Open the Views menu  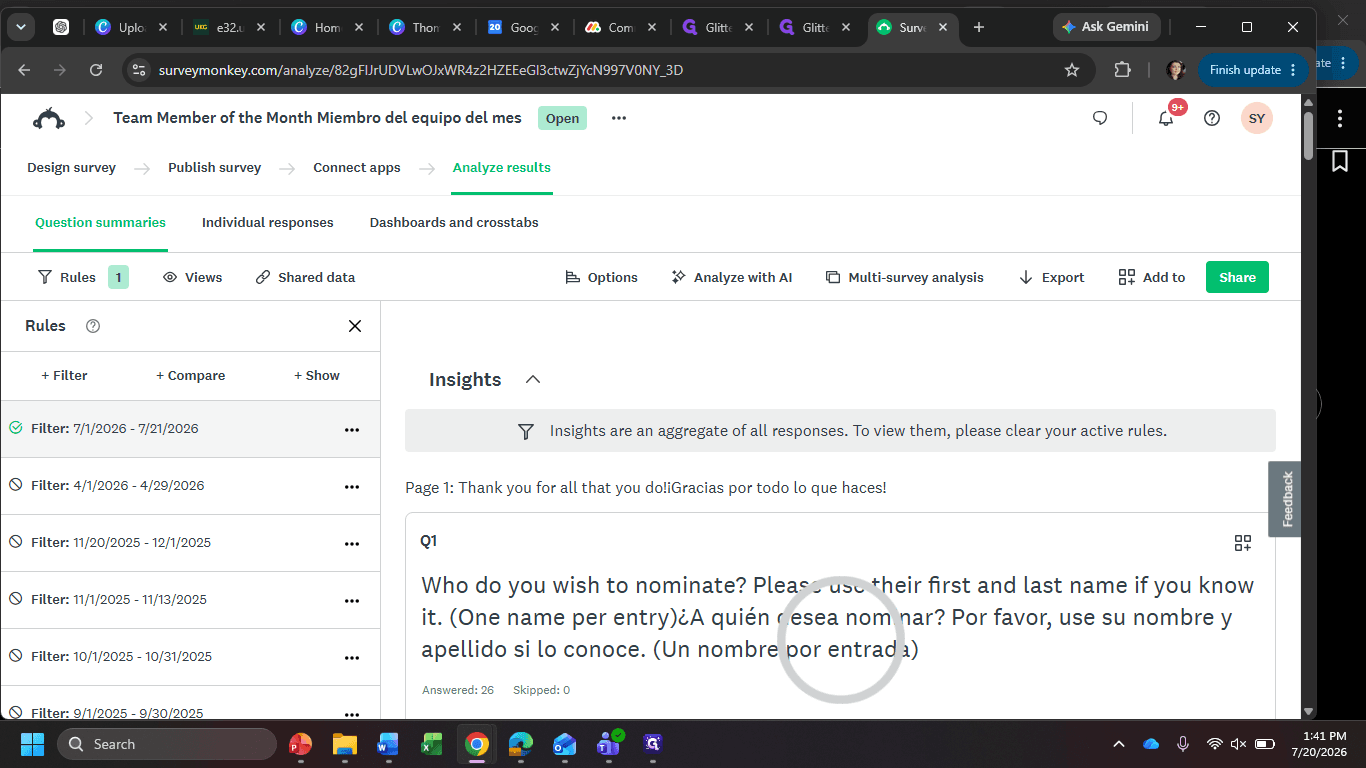tap(192, 277)
